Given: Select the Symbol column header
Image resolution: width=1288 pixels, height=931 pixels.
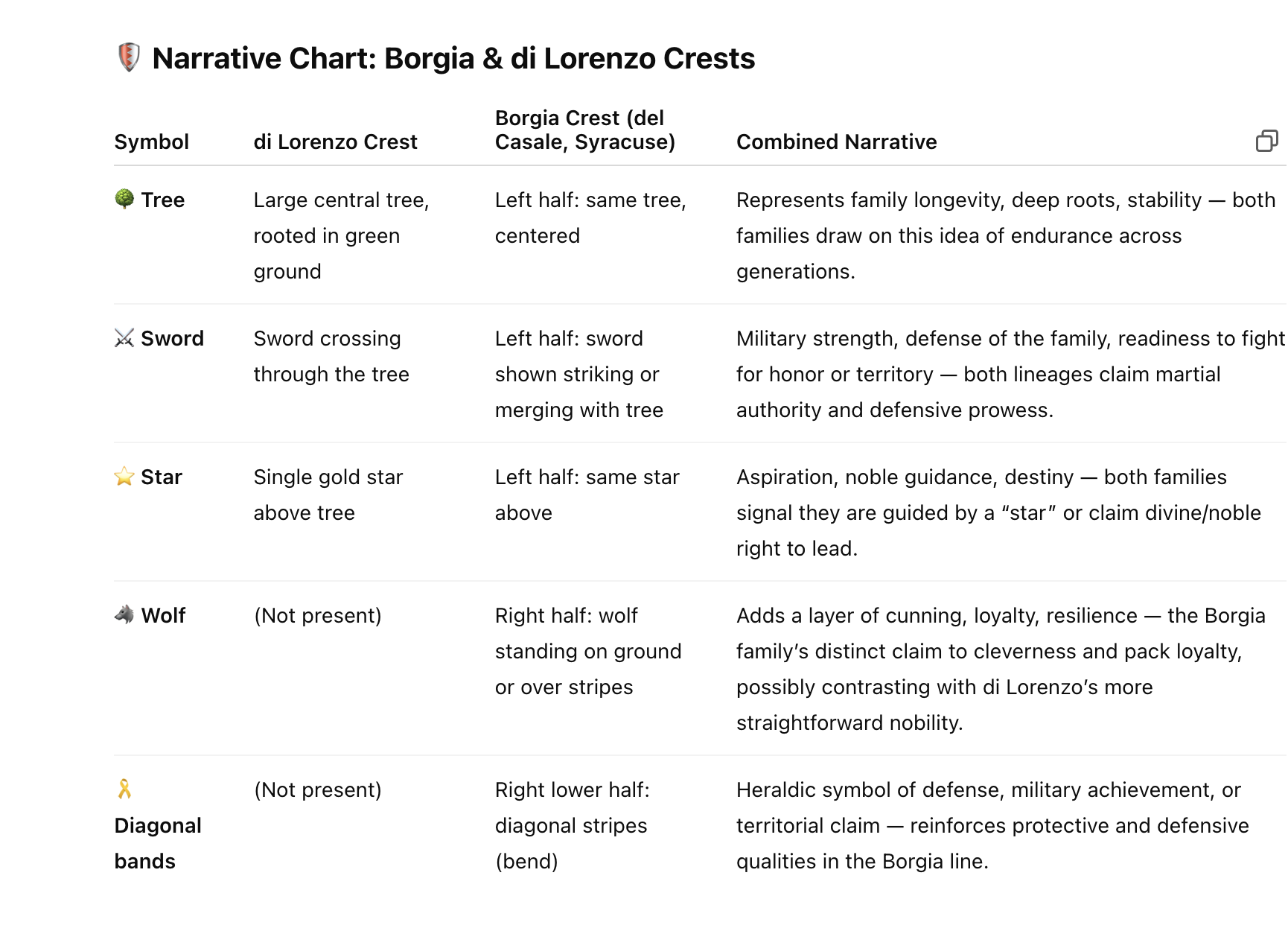Looking at the screenshot, I should (x=151, y=142).
